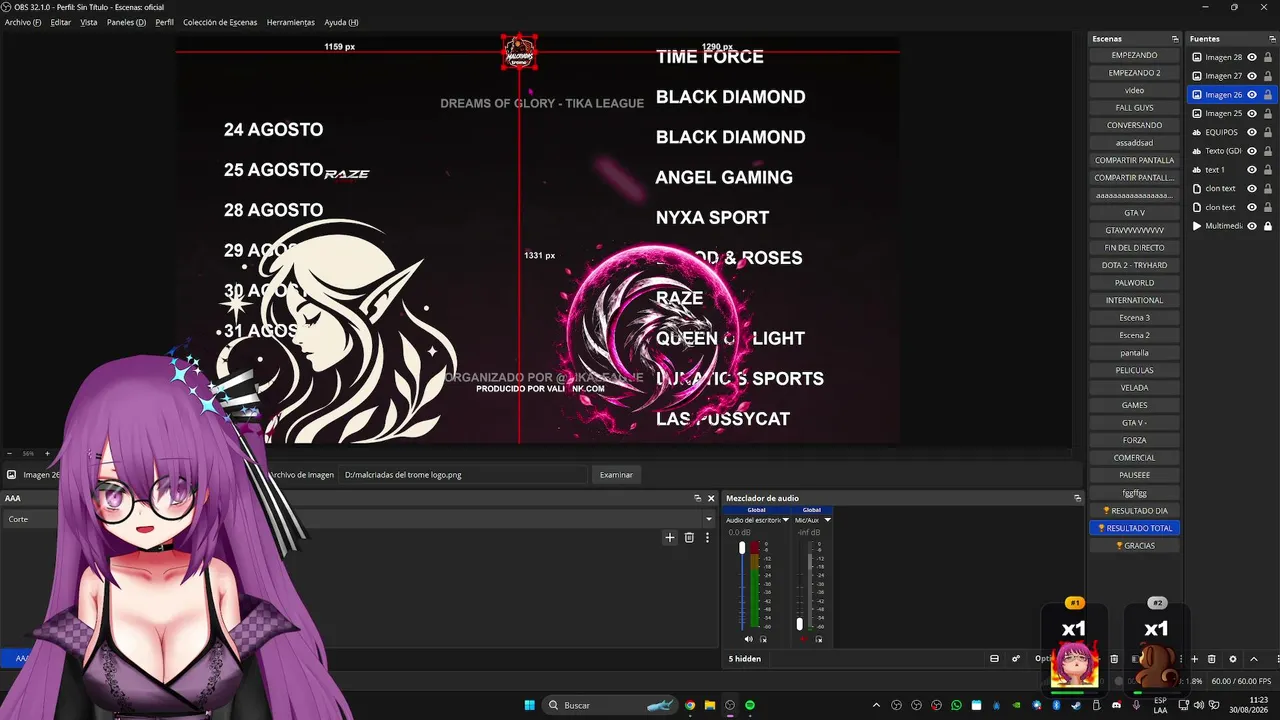
Task: Move selected source up
Action: coord(1254,659)
